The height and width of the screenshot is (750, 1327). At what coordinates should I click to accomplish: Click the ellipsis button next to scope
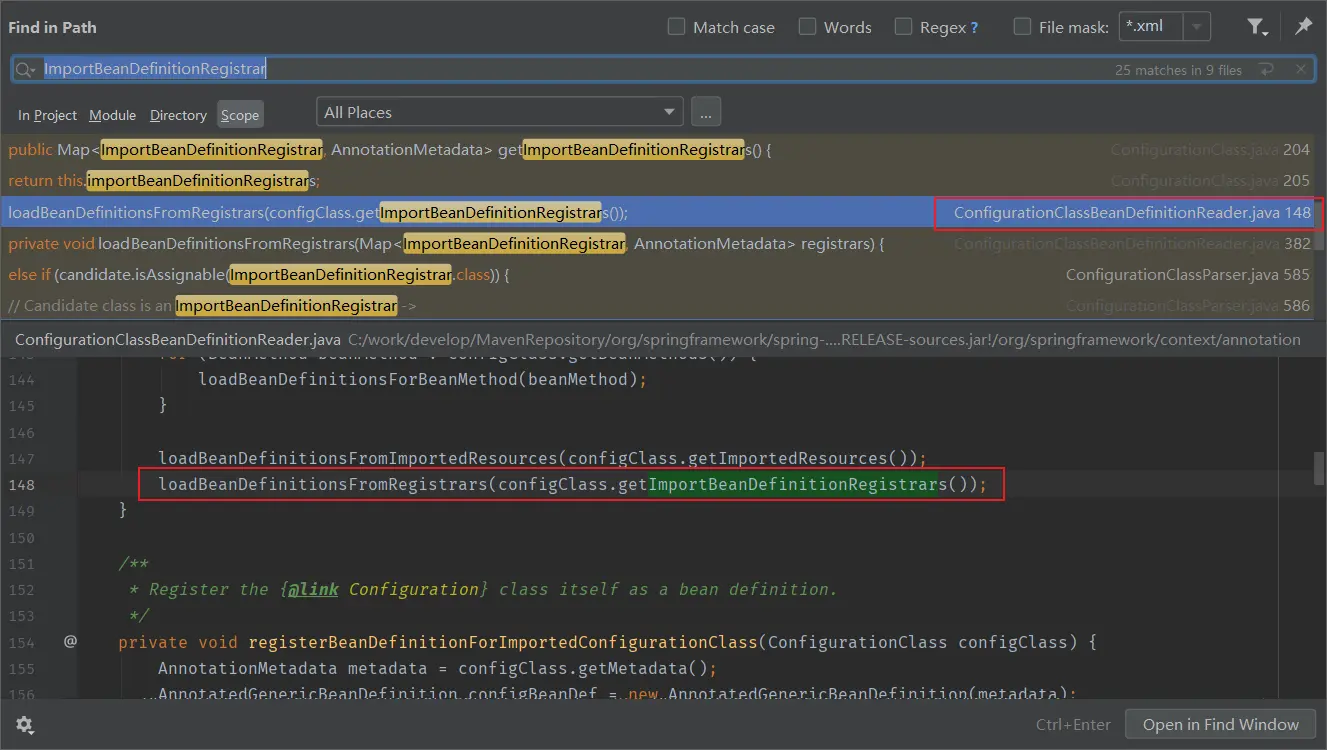[706, 112]
